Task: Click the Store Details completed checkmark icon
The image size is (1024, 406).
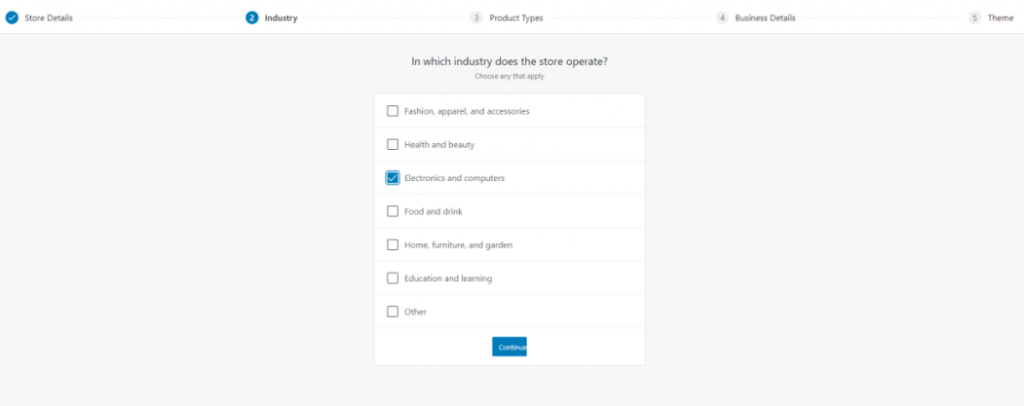Action: (12, 18)
